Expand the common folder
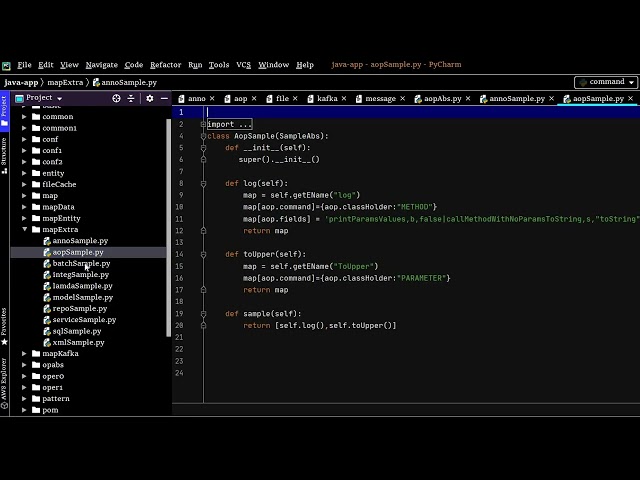The image size is (640, 480). tap(24, 117)
